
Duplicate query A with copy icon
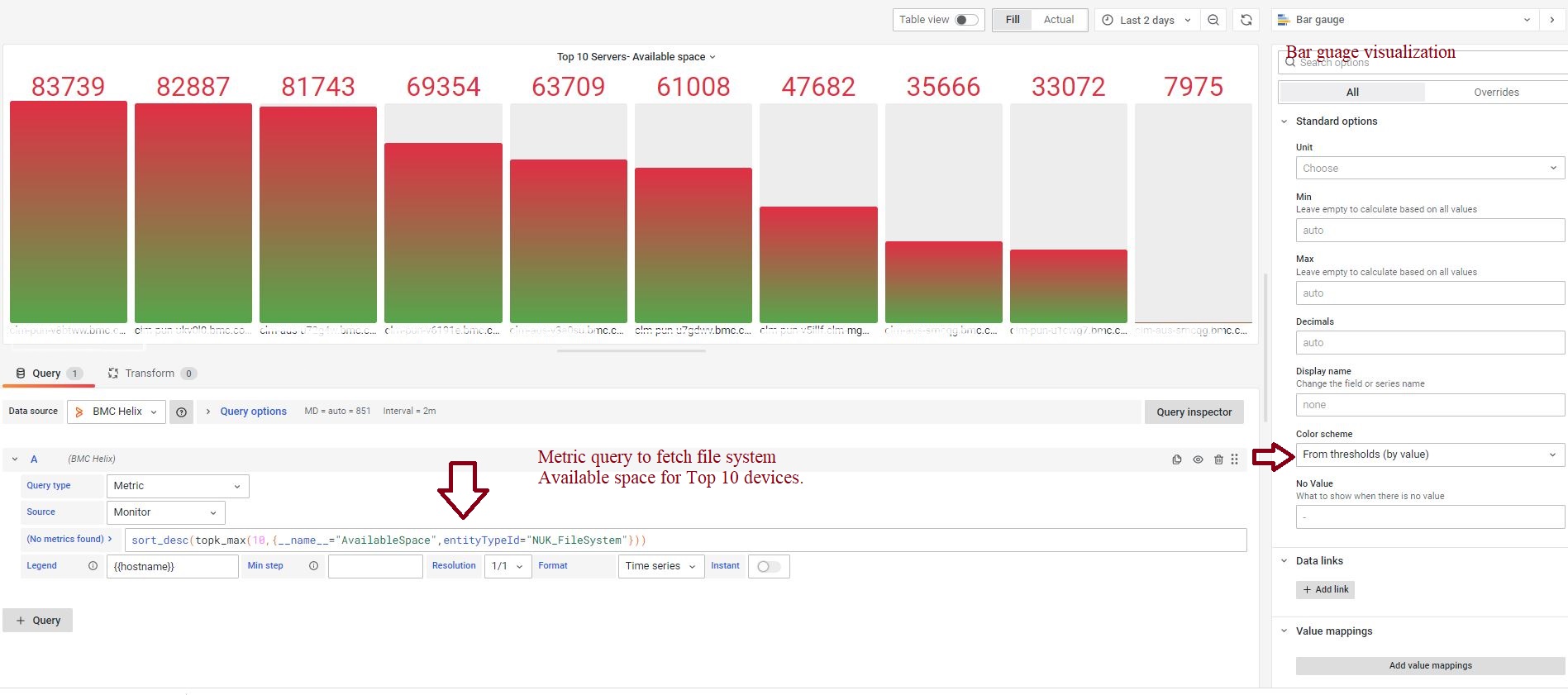[1177, 459]
